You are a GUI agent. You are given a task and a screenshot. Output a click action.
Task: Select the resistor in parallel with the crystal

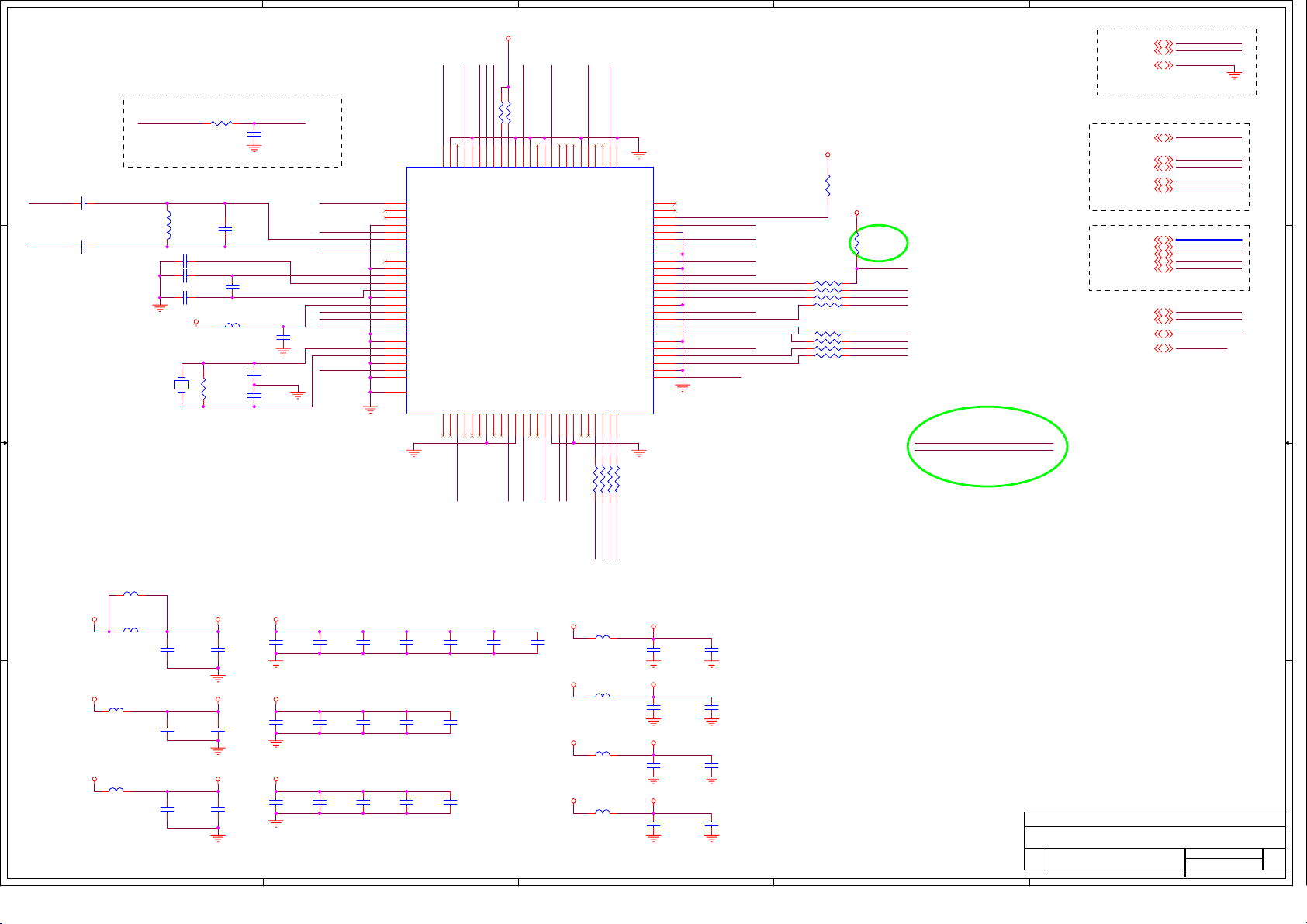pos(203,389)
